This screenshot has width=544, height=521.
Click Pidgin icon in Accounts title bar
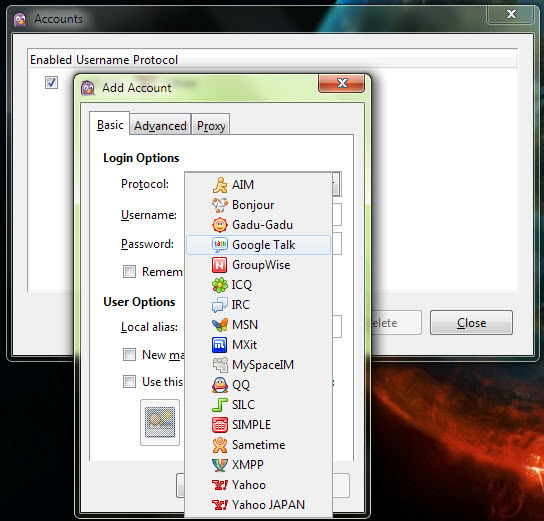(20, 19)
